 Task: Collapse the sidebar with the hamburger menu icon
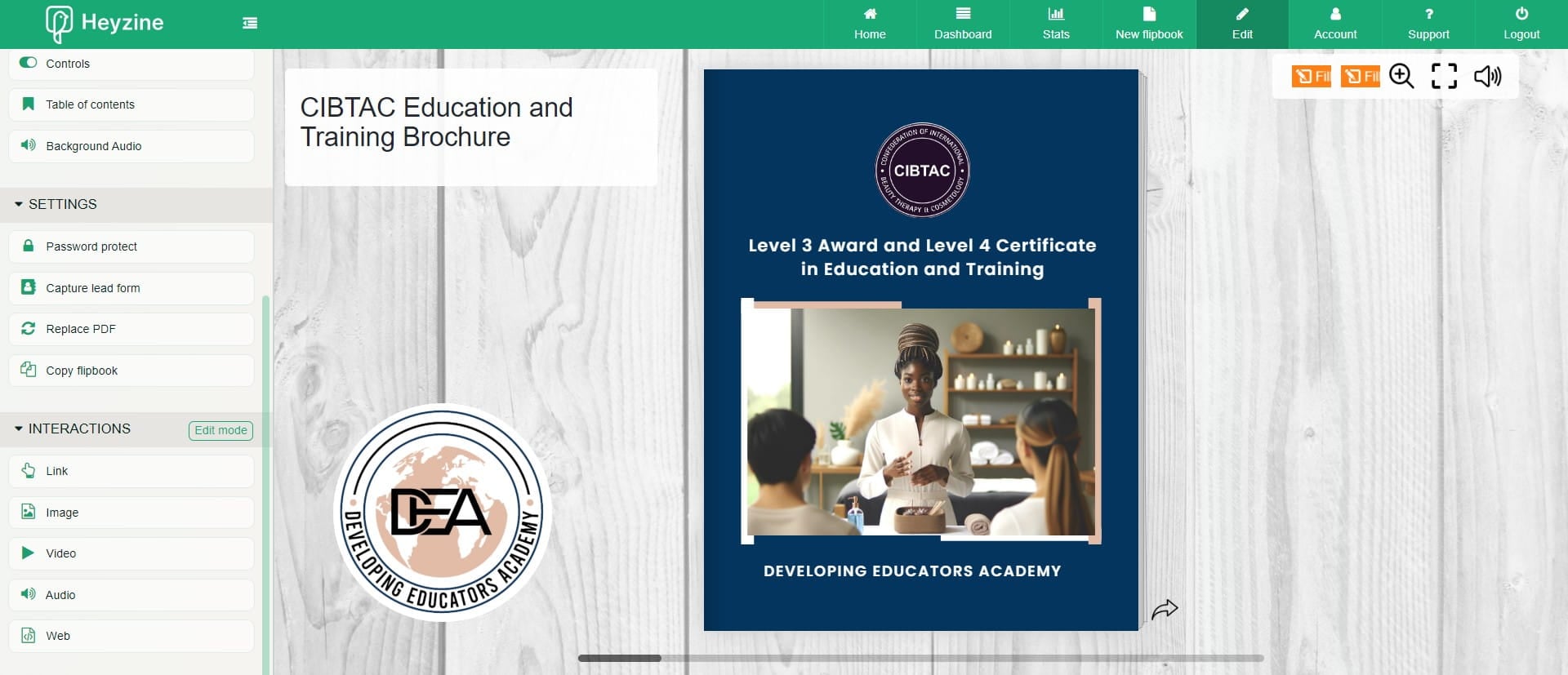250,24
